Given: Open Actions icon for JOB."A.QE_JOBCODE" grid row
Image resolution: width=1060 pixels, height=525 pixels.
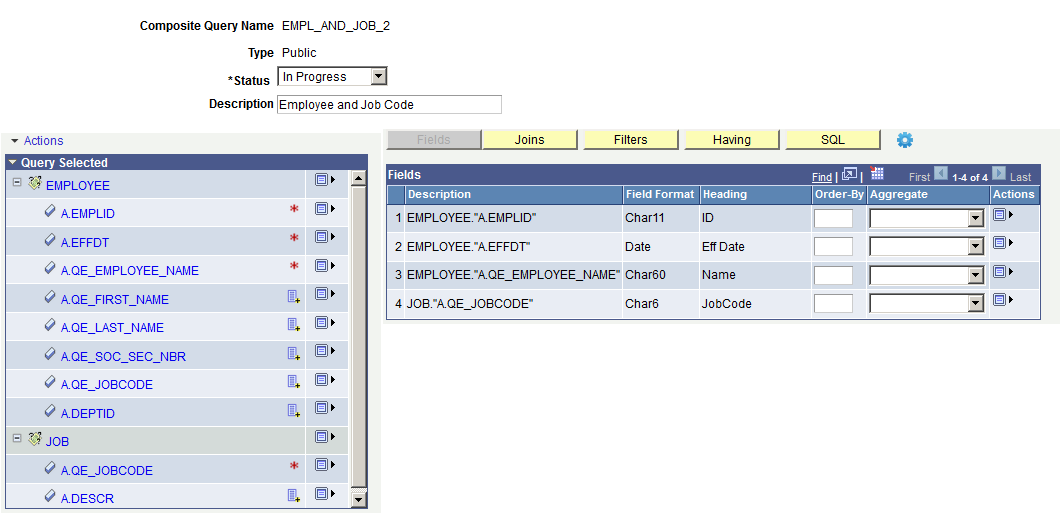Looking at the screenshot, I should pyautogui.click(x=1003, y=300).
